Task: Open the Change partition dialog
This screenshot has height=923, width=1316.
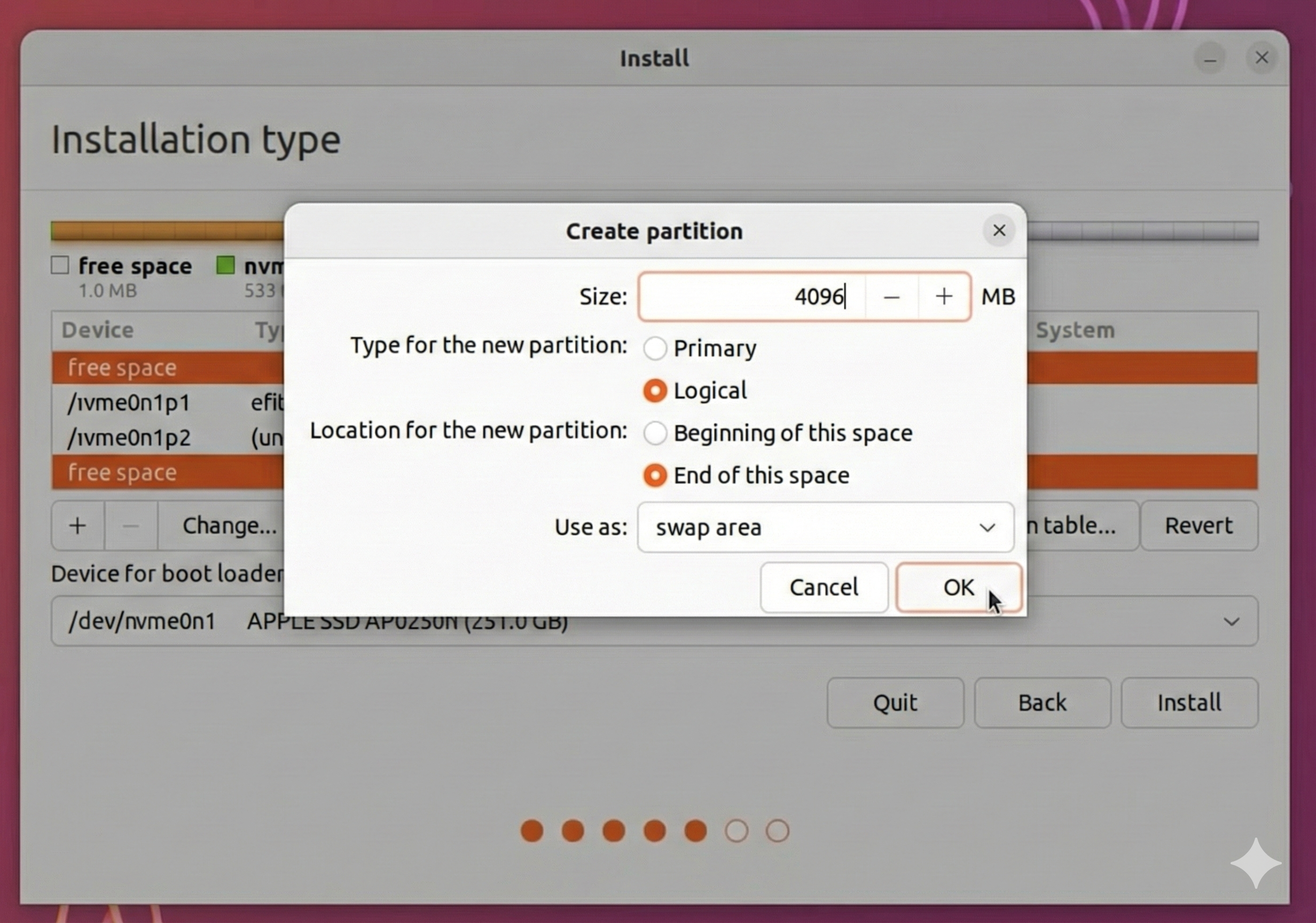Action: click(228, 525)
